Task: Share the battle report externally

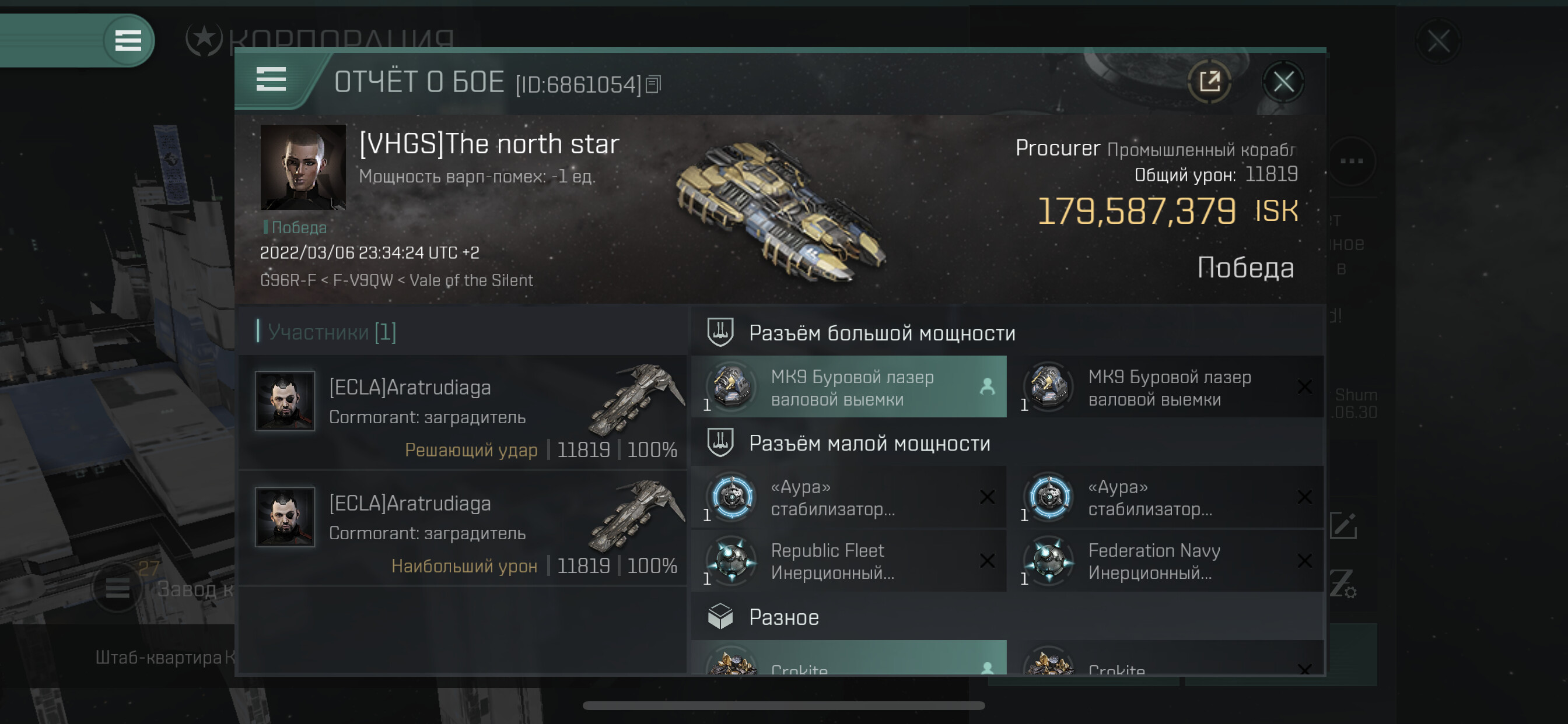Action: [1209, 82]
